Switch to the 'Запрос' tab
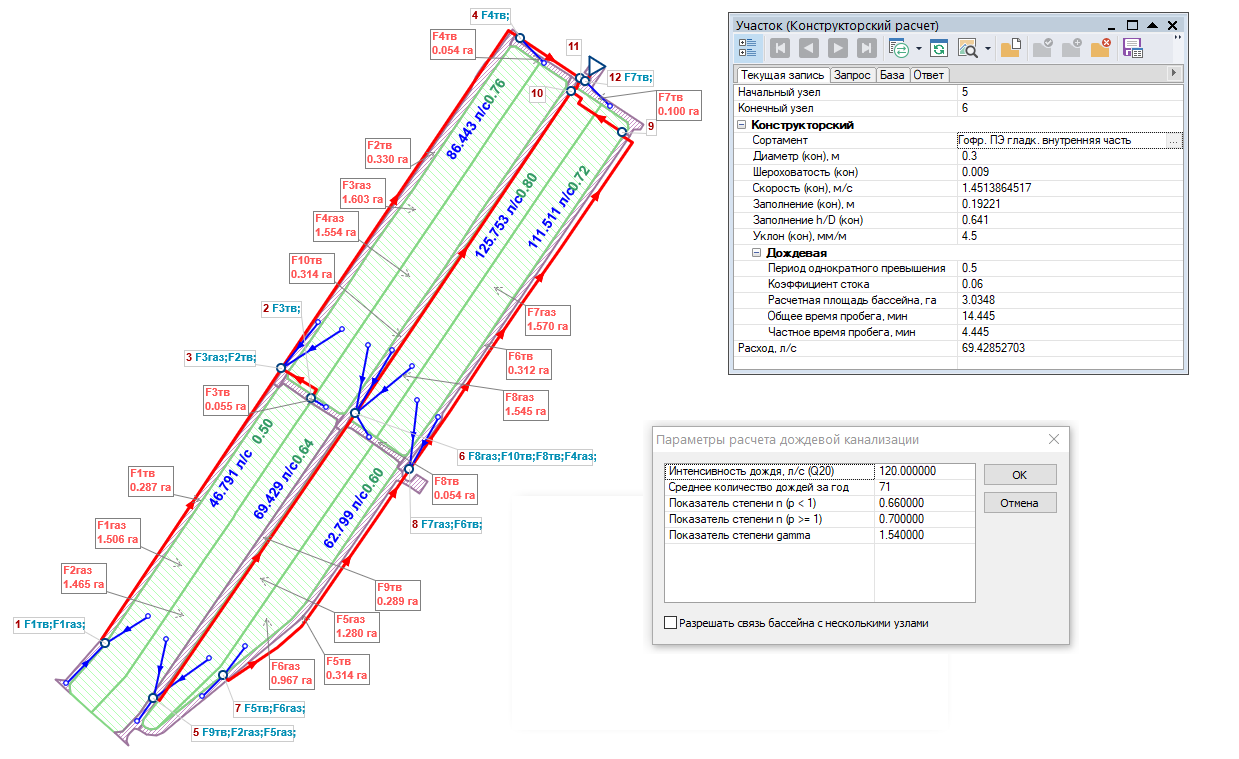Screen dimensions: 1239x759 pos(852,75)
